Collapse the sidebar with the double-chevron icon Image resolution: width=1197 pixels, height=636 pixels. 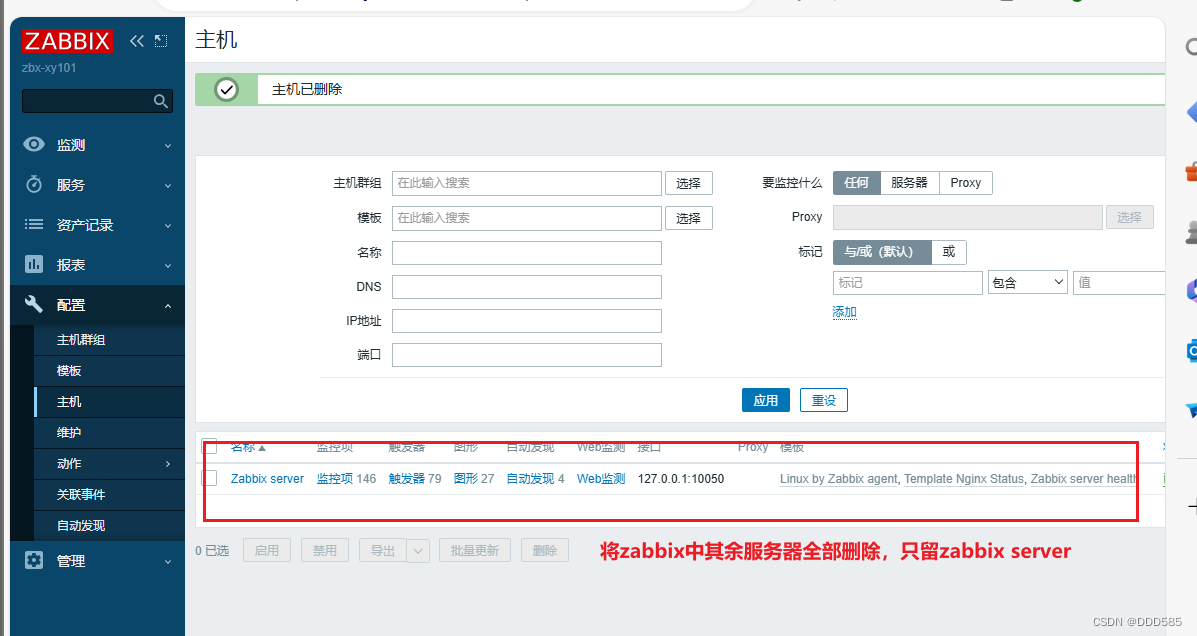pyautogui.click(x=137, y=42)
